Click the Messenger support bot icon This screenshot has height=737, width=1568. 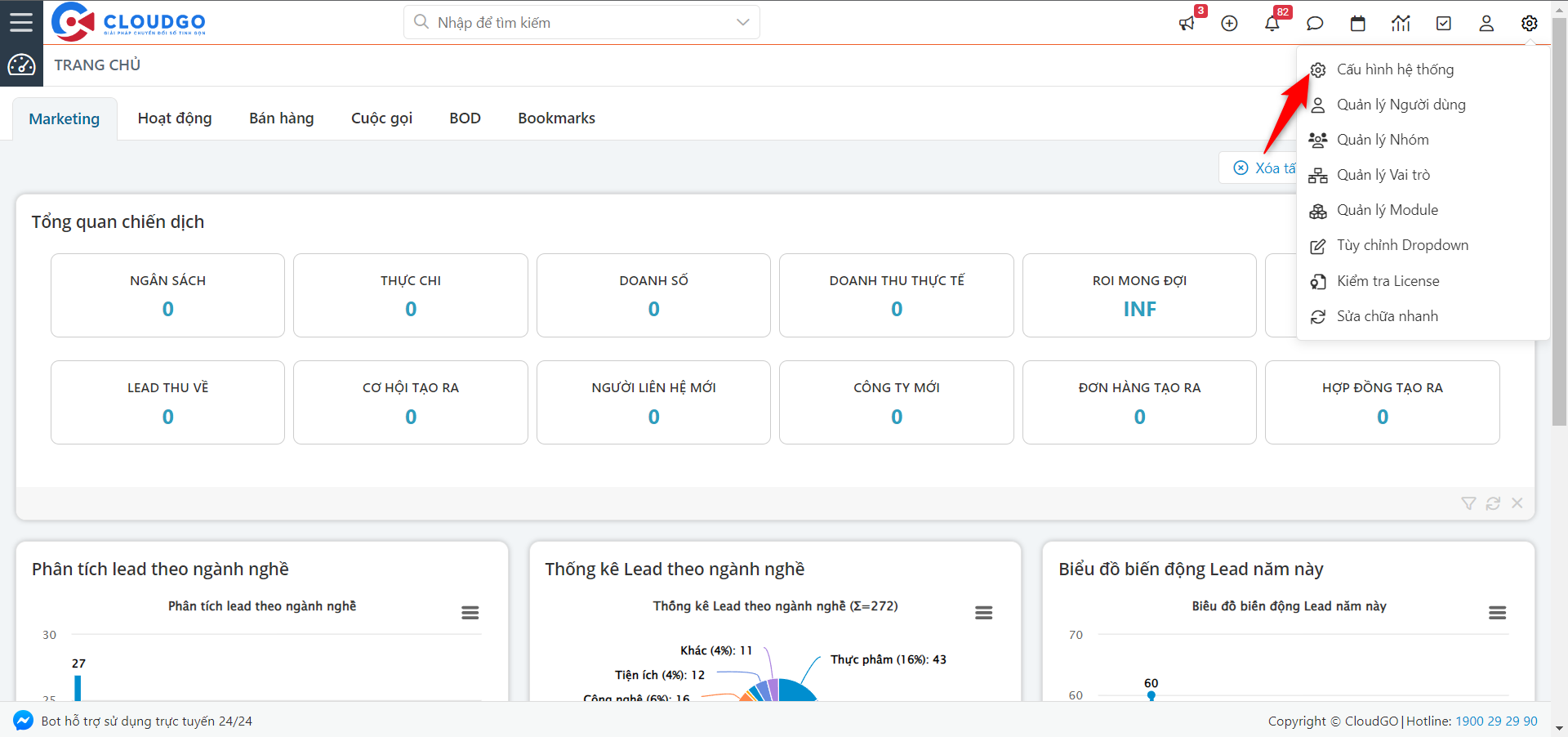point(23,721)
